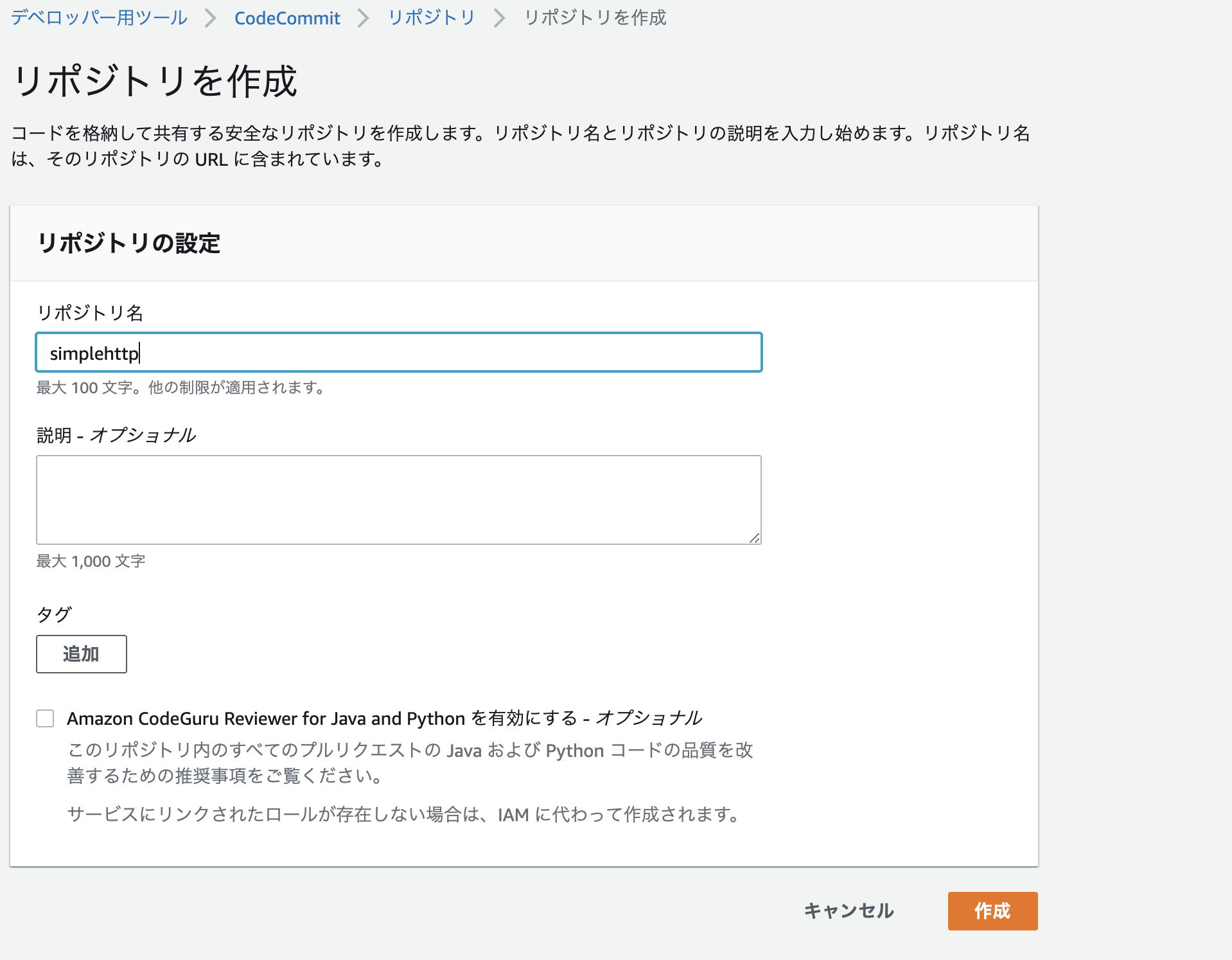
Task: Enable Amazon CodeGuru Reviewer for Java and Python
Action: pos(44,718)
